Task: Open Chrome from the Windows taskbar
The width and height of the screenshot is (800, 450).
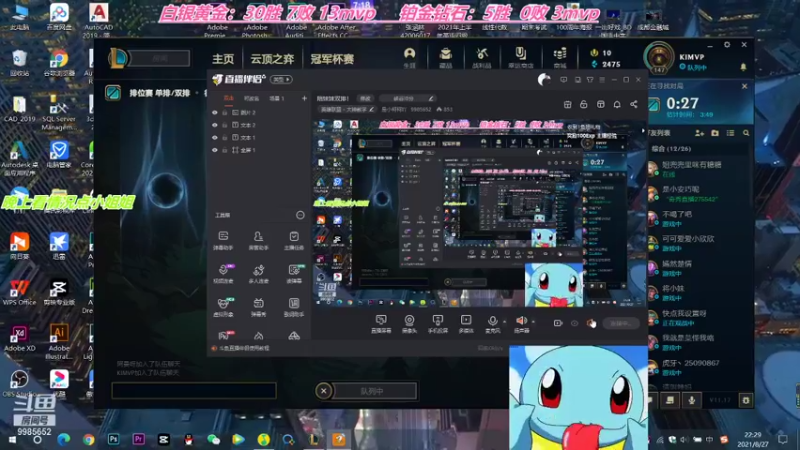Action: click(x=88, y=439)
